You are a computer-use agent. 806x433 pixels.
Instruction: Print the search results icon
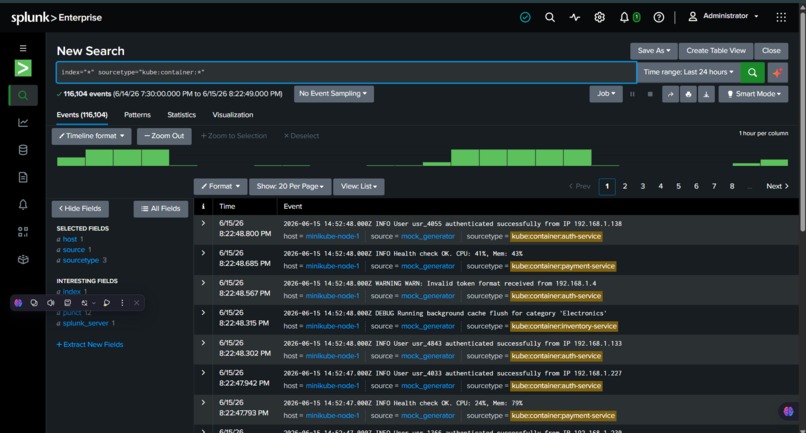(x=688, y=94)
